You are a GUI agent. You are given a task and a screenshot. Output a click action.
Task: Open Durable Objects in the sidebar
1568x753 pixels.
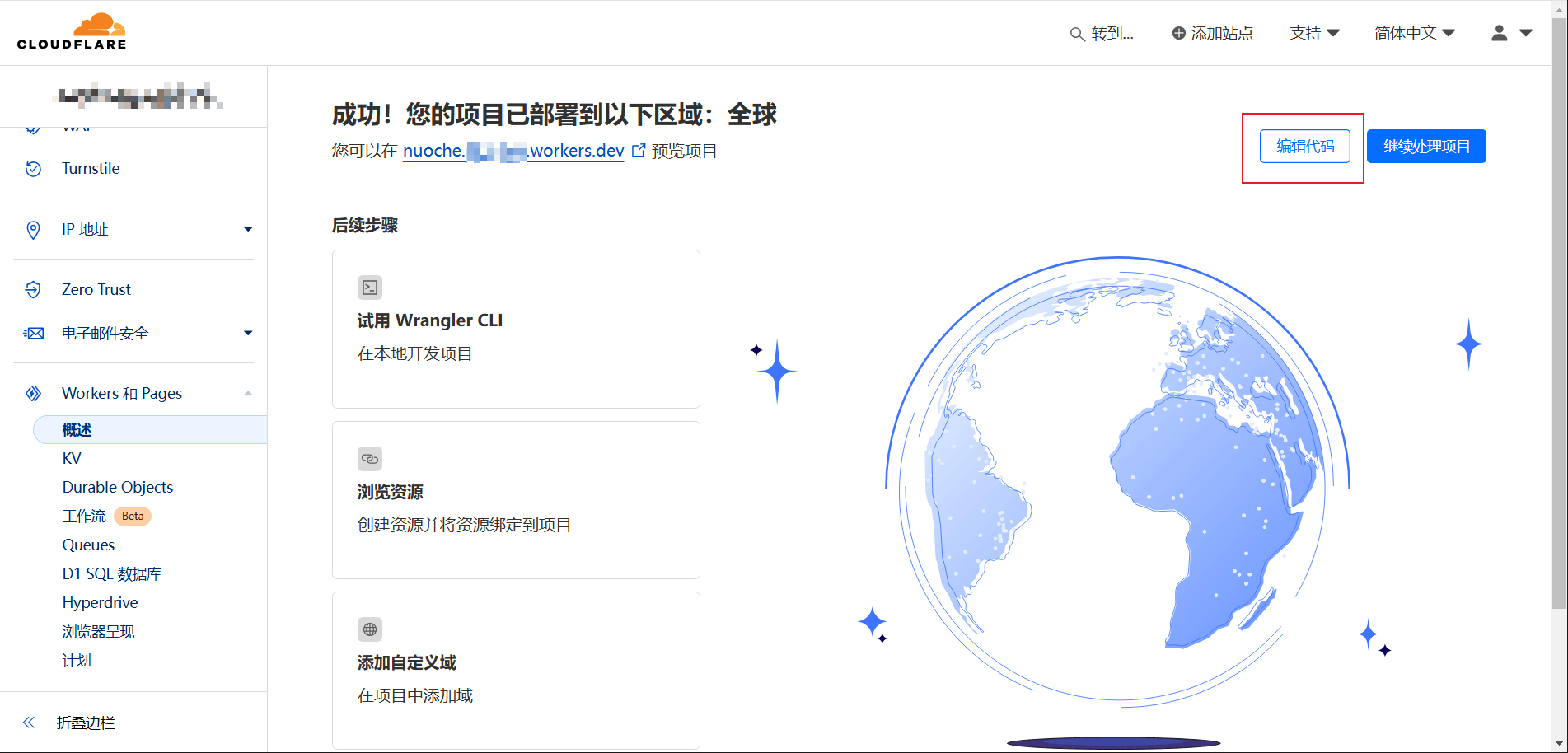118,488
